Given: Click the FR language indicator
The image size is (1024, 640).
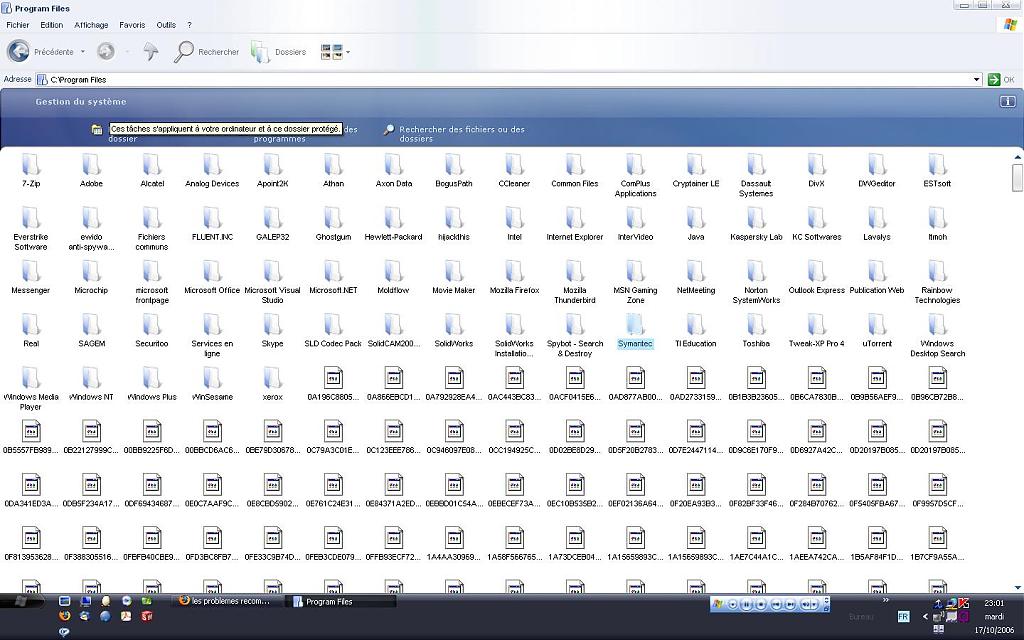Looking at the screenshot, I should [903, 616].
